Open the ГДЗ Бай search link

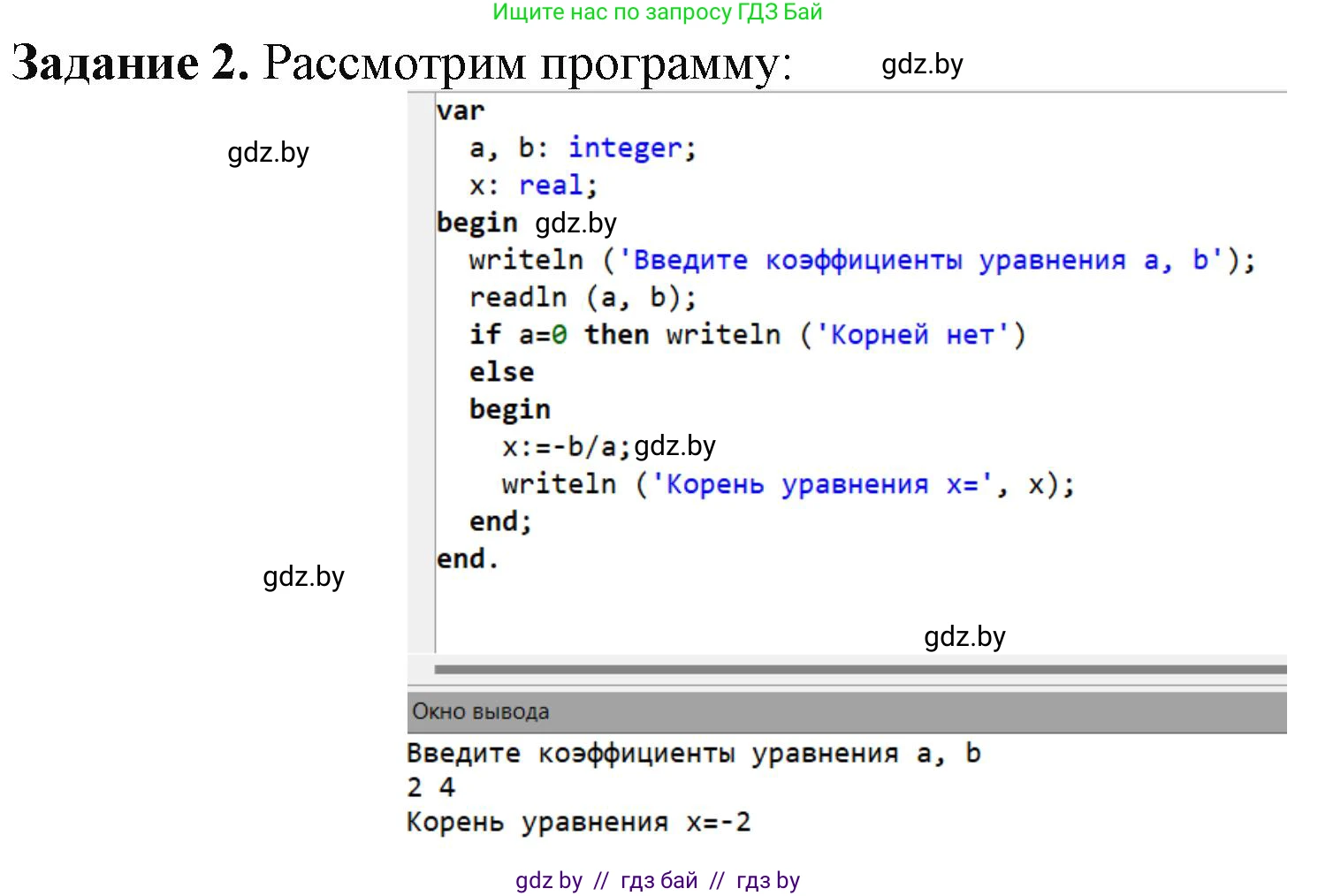click(x=659, y=12)
